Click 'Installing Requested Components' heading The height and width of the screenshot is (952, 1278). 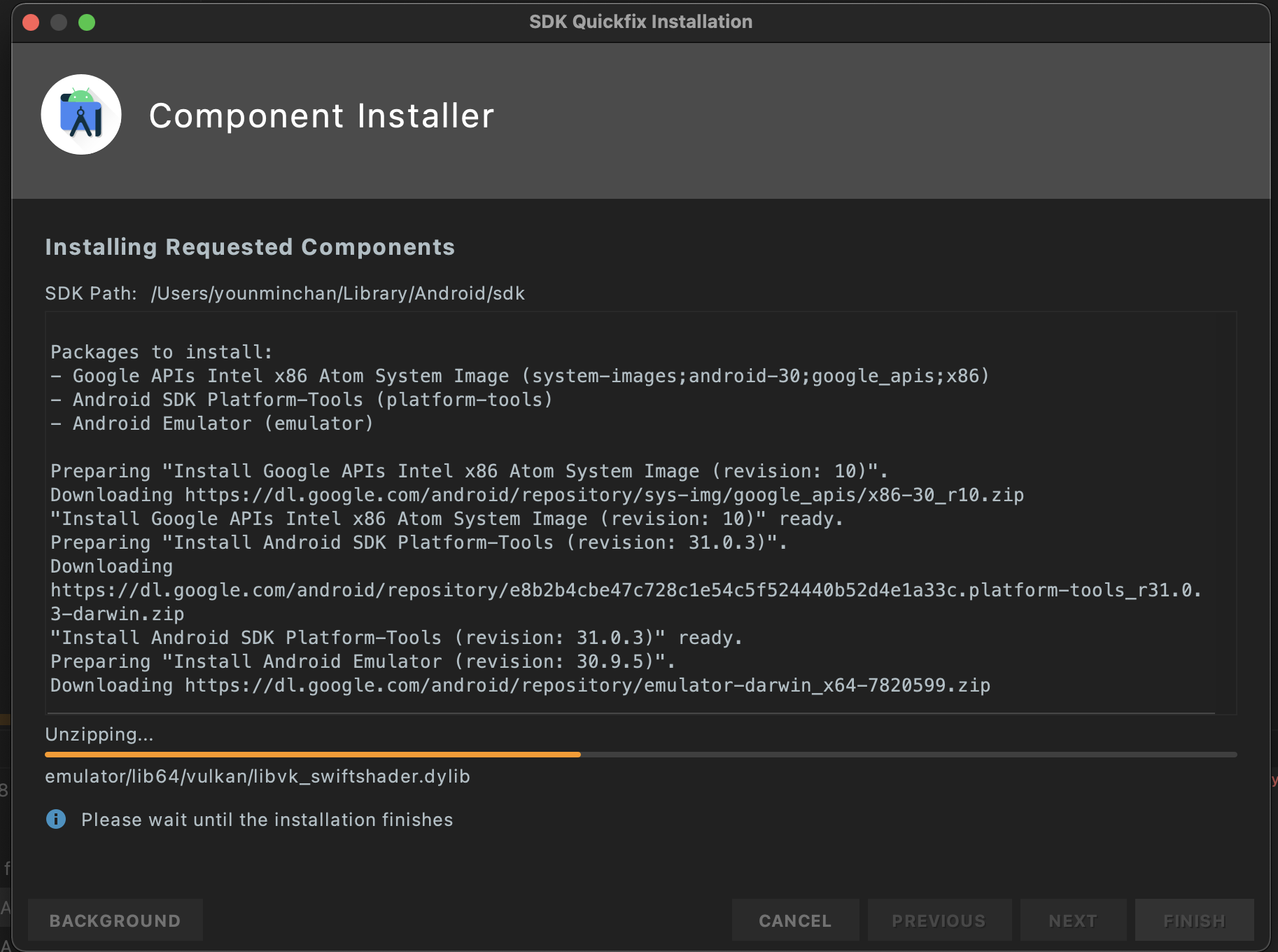(250, 247)
